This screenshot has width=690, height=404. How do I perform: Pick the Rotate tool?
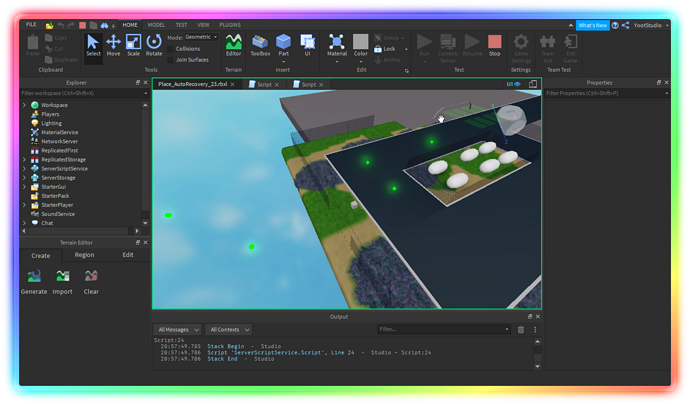click(x=154, y=45)
